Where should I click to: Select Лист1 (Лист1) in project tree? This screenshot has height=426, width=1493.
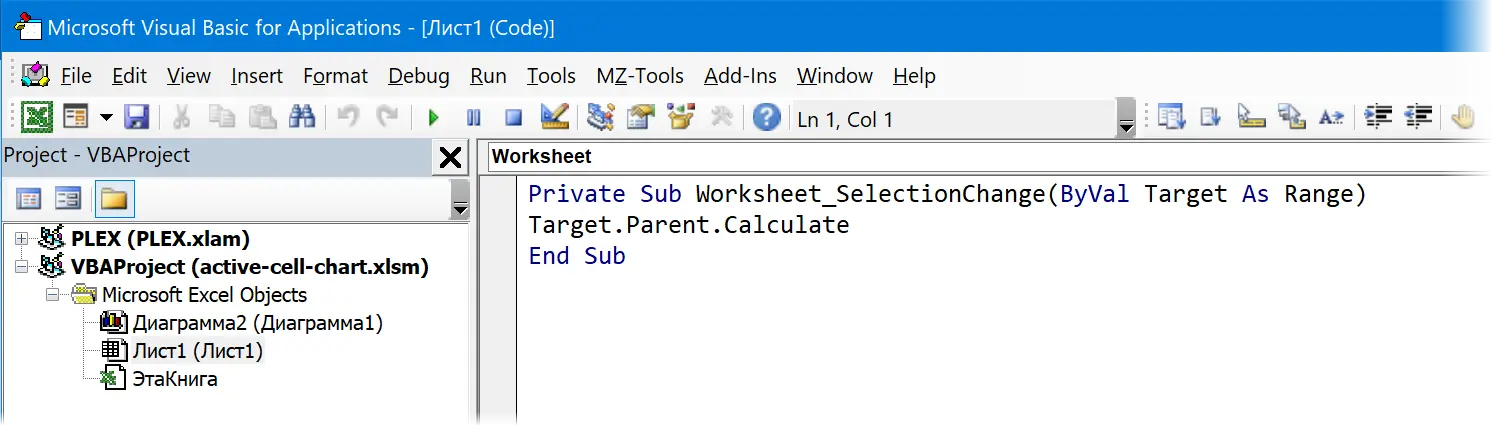(198, 351)
